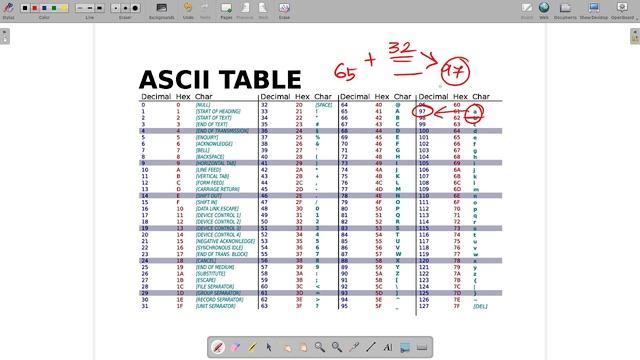Set the small eraser size
Screen dimensions: 640x360
(116, 8)
